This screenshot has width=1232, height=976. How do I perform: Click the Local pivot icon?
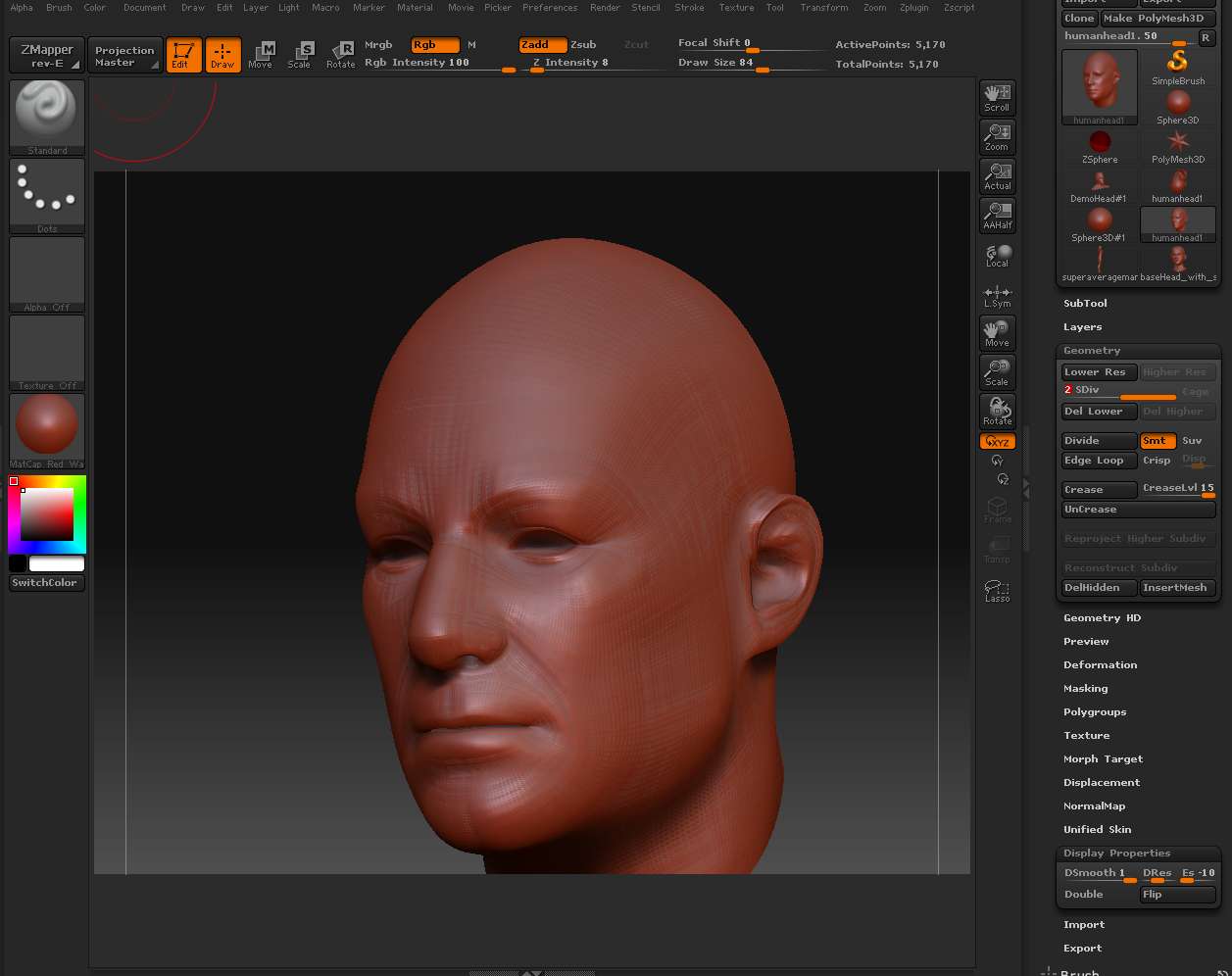pyautogui.click(x=997, y=256)
